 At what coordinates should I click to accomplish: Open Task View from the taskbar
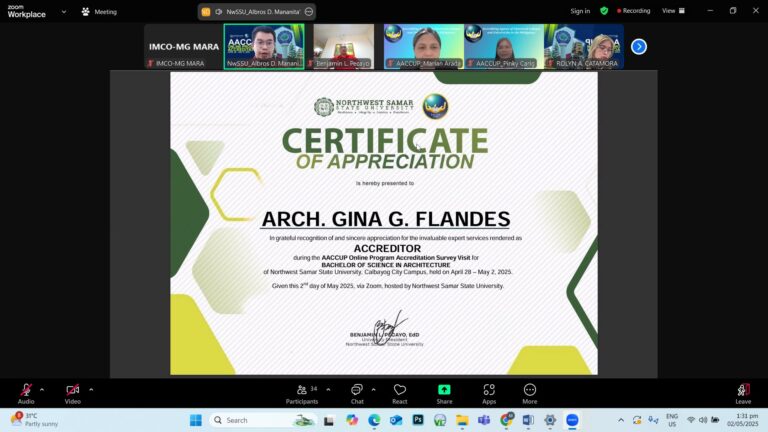[329, 420]
